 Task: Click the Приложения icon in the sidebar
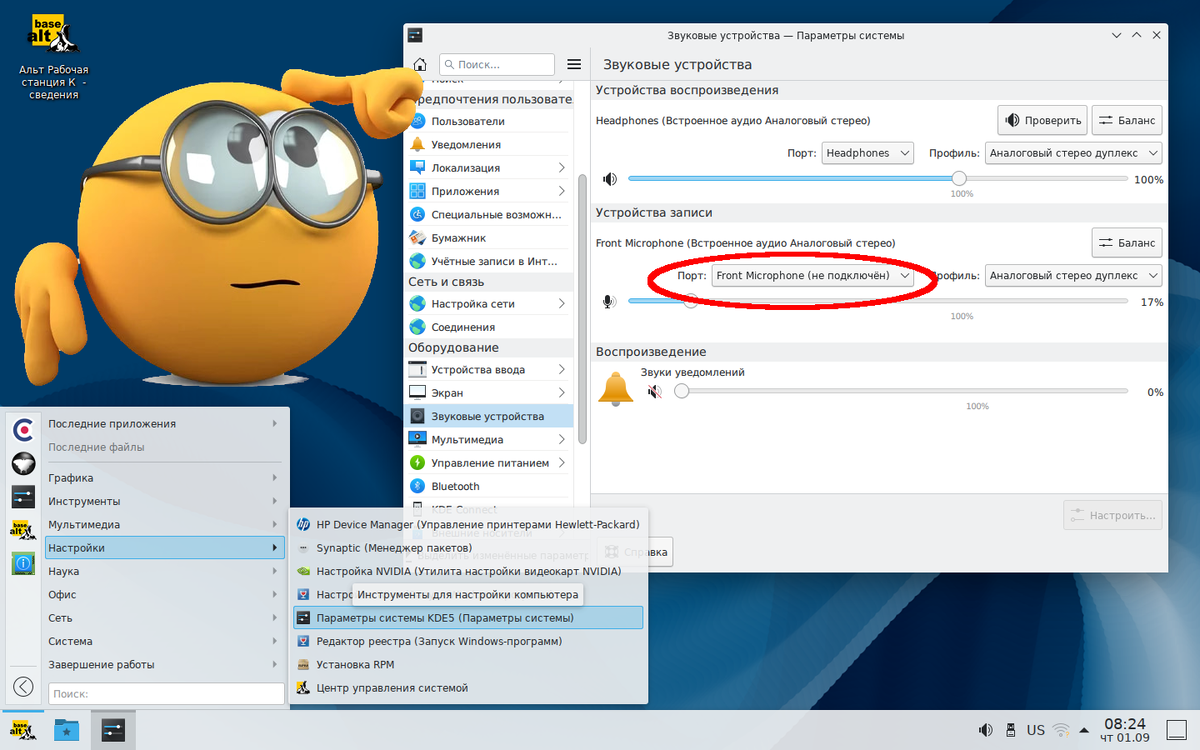click(418, 191)
